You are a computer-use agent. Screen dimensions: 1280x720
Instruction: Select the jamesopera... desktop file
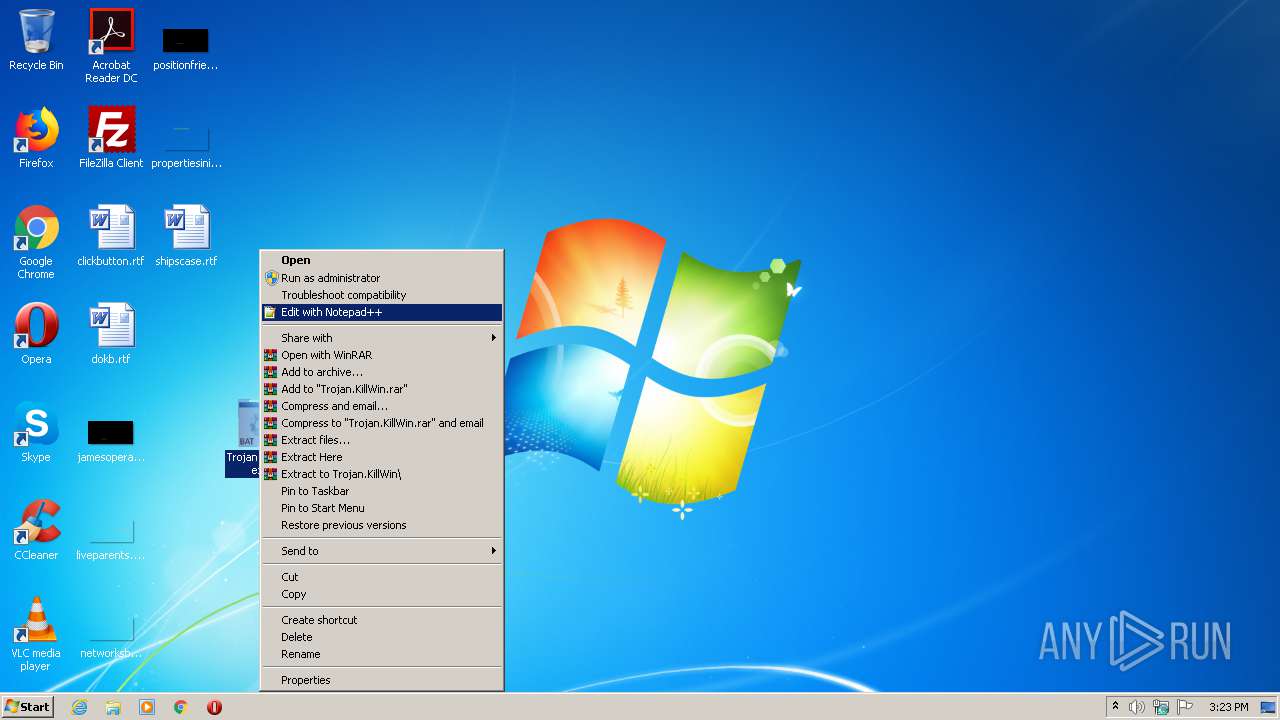tap(111, 439)
